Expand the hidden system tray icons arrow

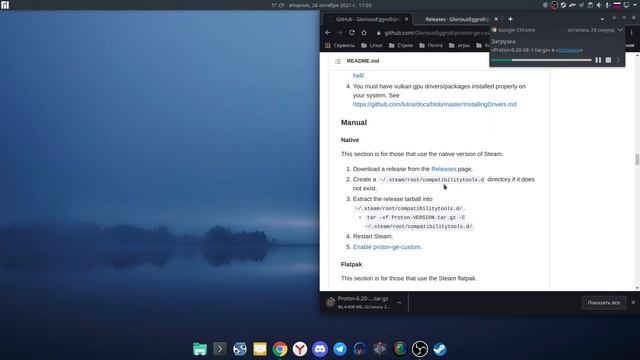634,5
